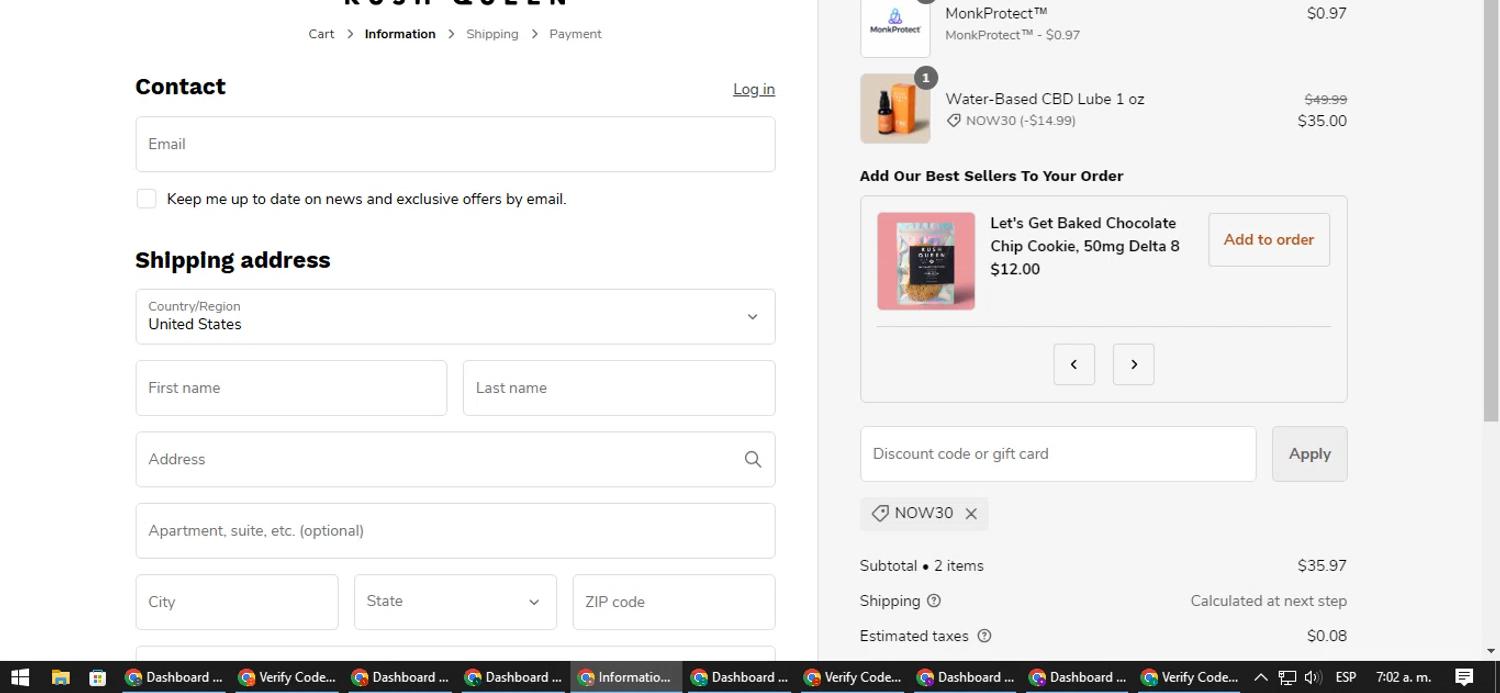
Task: Go to Cart breadcrumb step
Action: pos(321,34)
